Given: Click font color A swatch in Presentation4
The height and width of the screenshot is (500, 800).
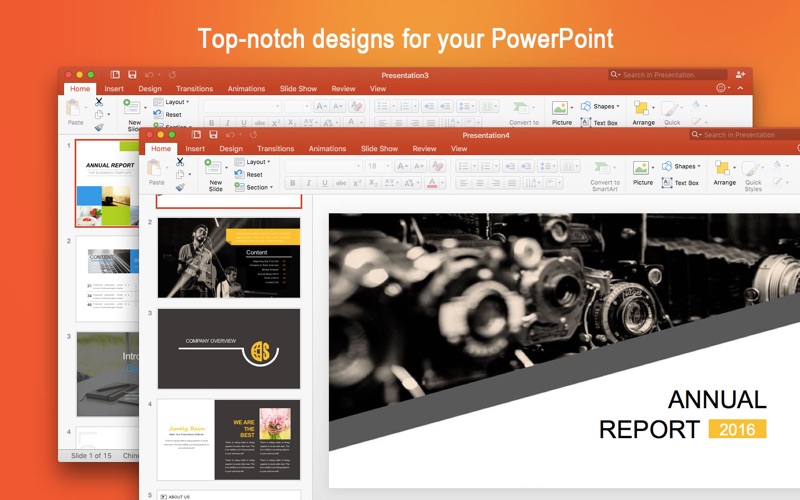Looking at the screenshot, I should [432, 183].
